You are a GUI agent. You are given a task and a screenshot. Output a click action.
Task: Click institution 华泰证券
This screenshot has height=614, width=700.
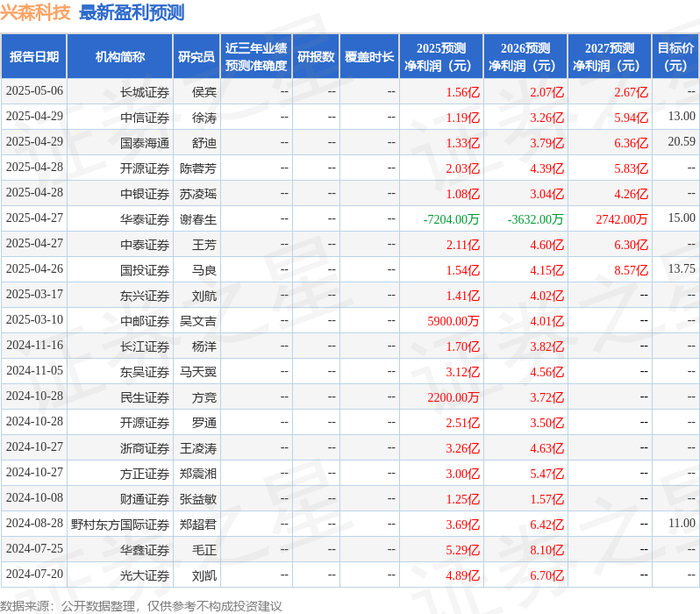[145, 219]
